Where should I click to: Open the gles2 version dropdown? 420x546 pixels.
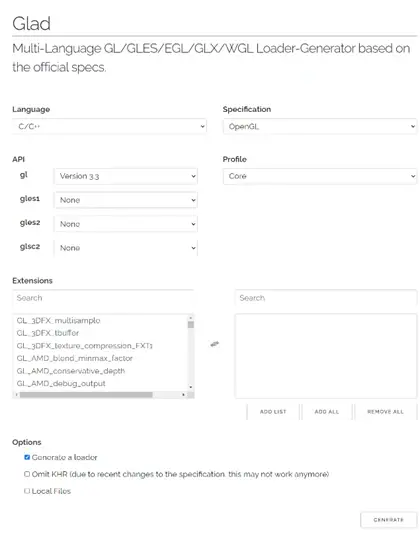tap(126, 224)
